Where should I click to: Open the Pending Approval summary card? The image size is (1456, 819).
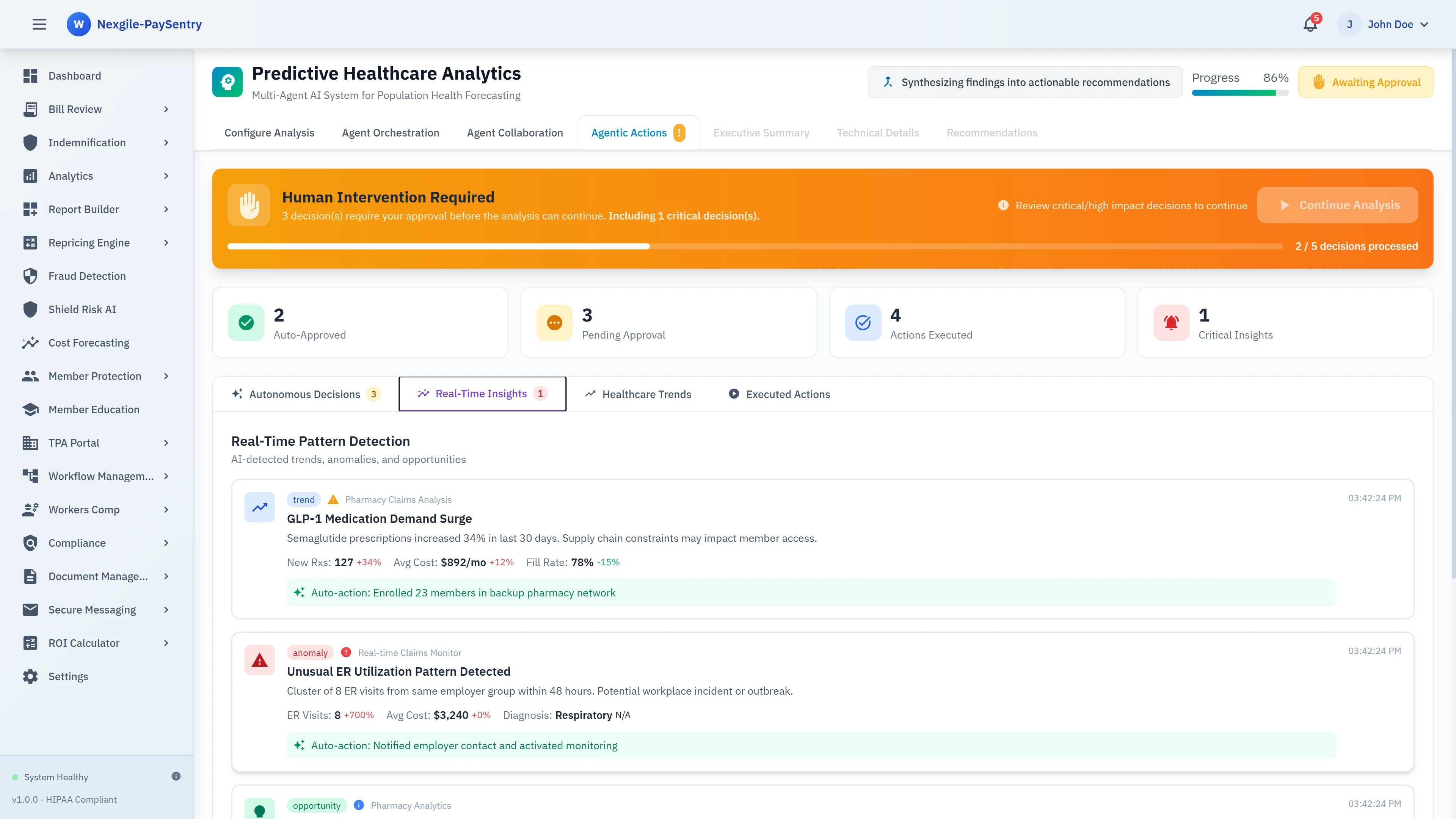tap(668, 322)
